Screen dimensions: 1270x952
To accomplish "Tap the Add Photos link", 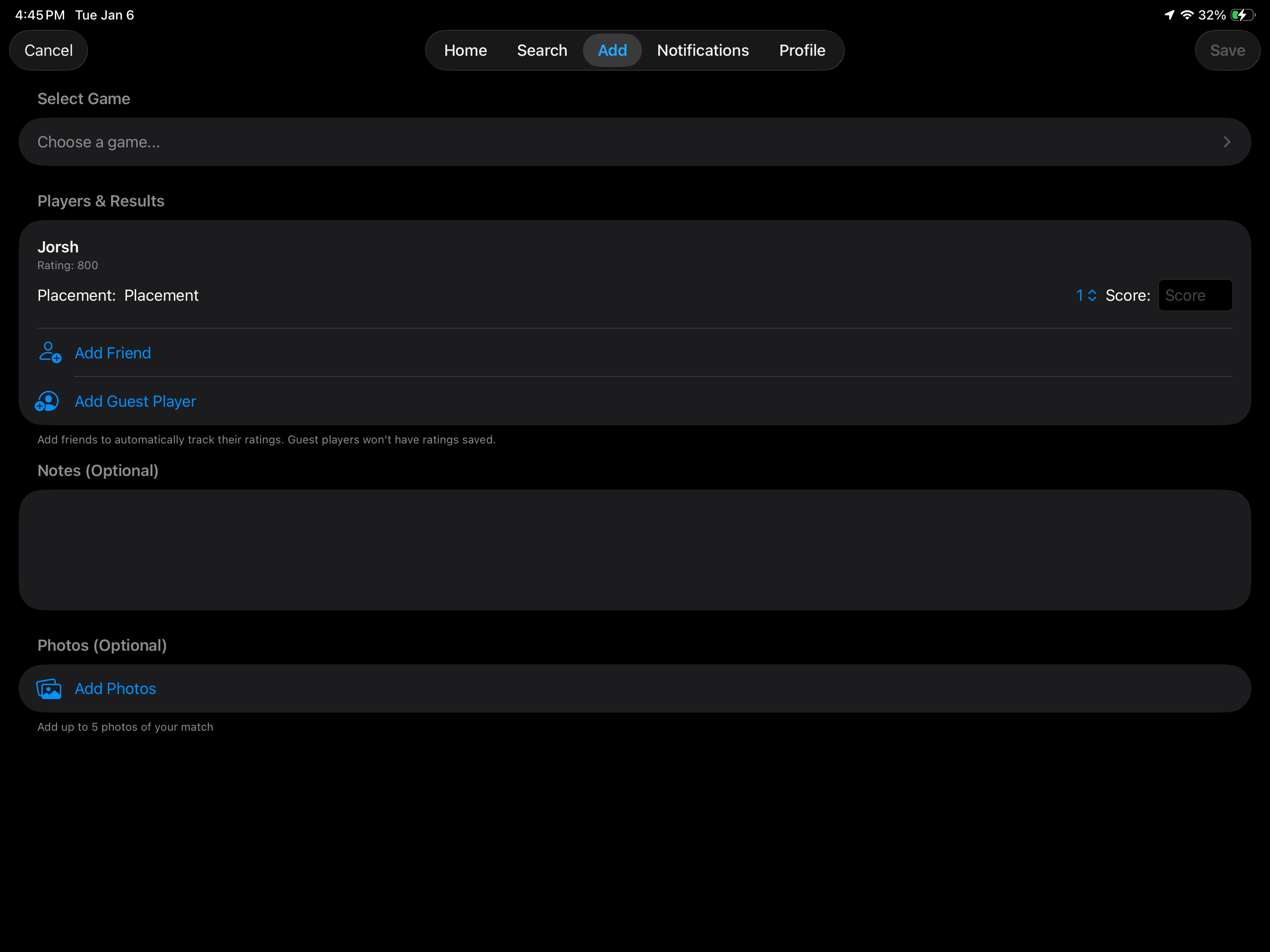I will click(x=115, y=688).
